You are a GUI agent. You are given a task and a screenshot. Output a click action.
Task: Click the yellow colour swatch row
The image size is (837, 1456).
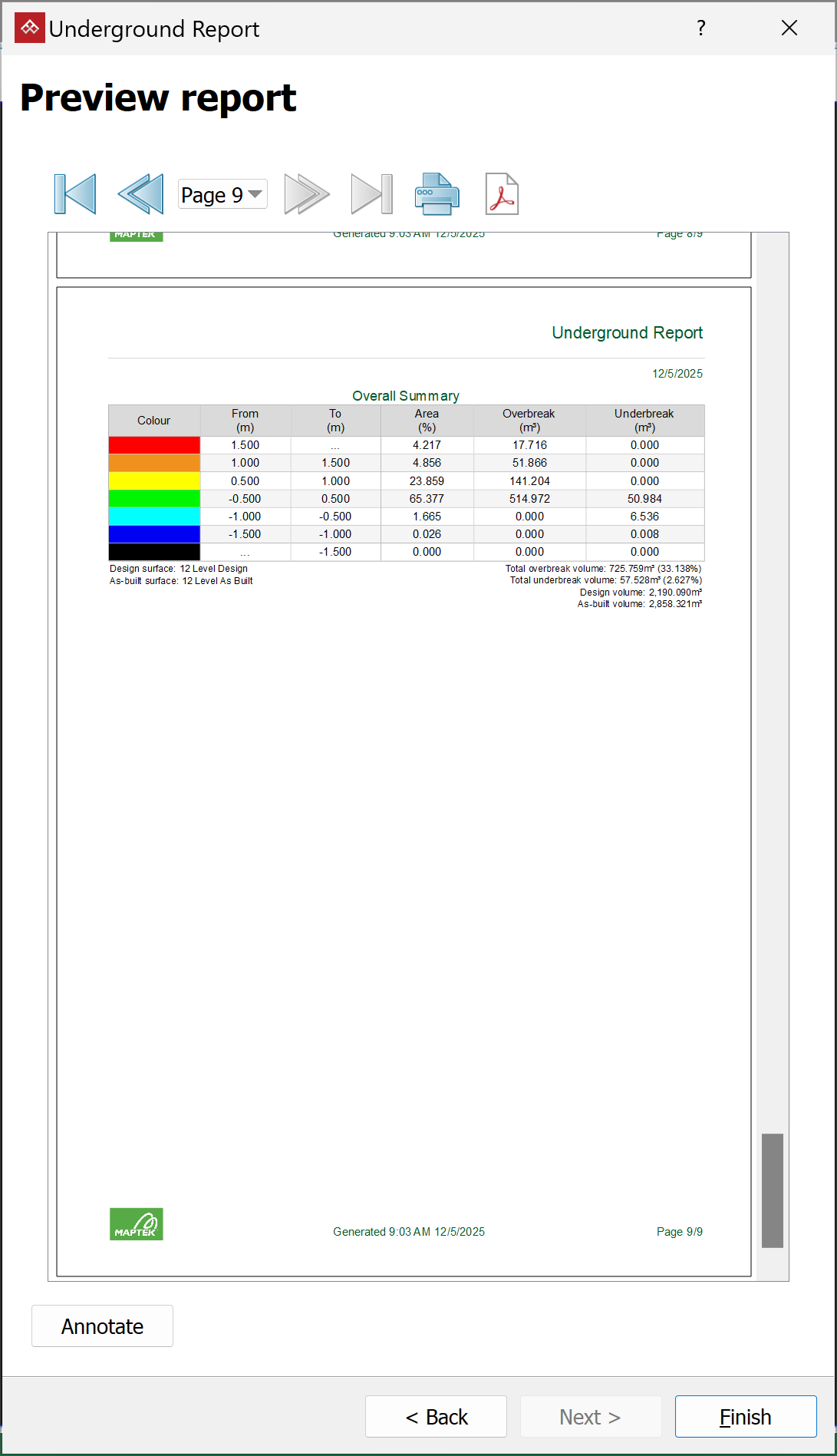click(154, 481)
